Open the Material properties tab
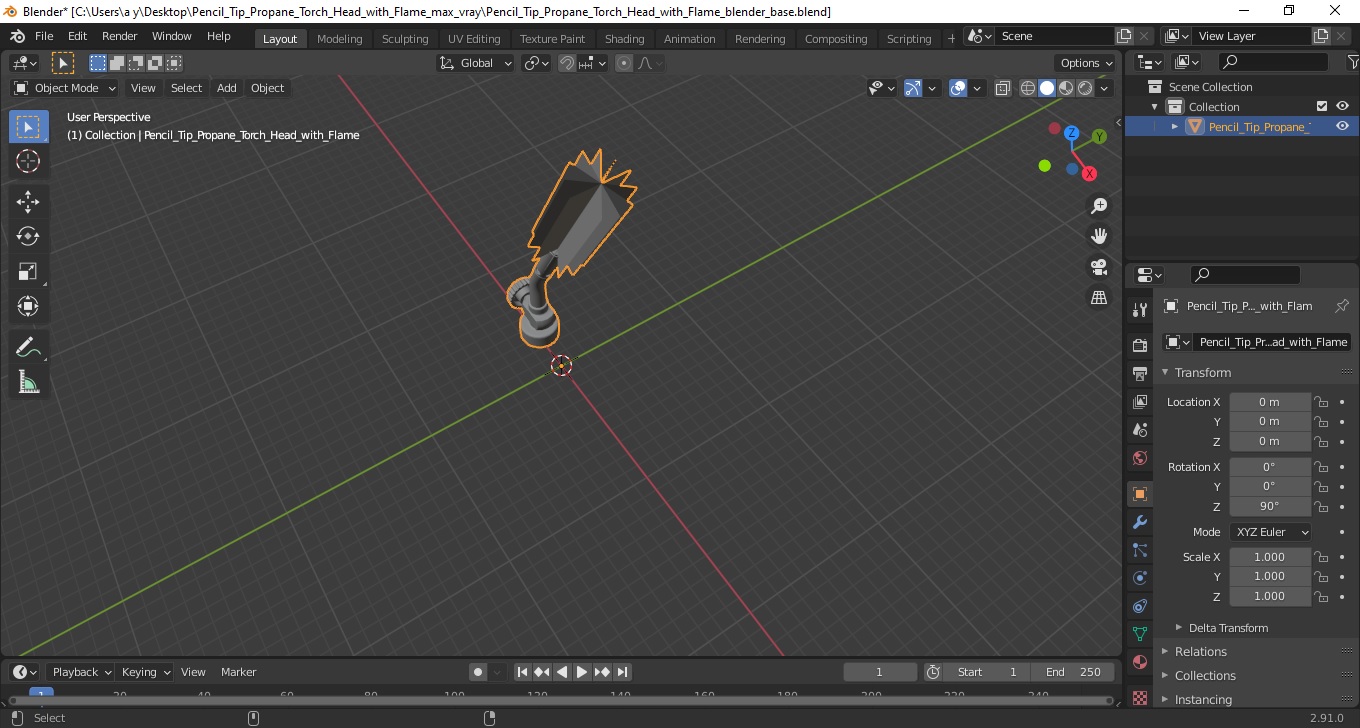This screenshot has height=728, width=1360. 1139,662
